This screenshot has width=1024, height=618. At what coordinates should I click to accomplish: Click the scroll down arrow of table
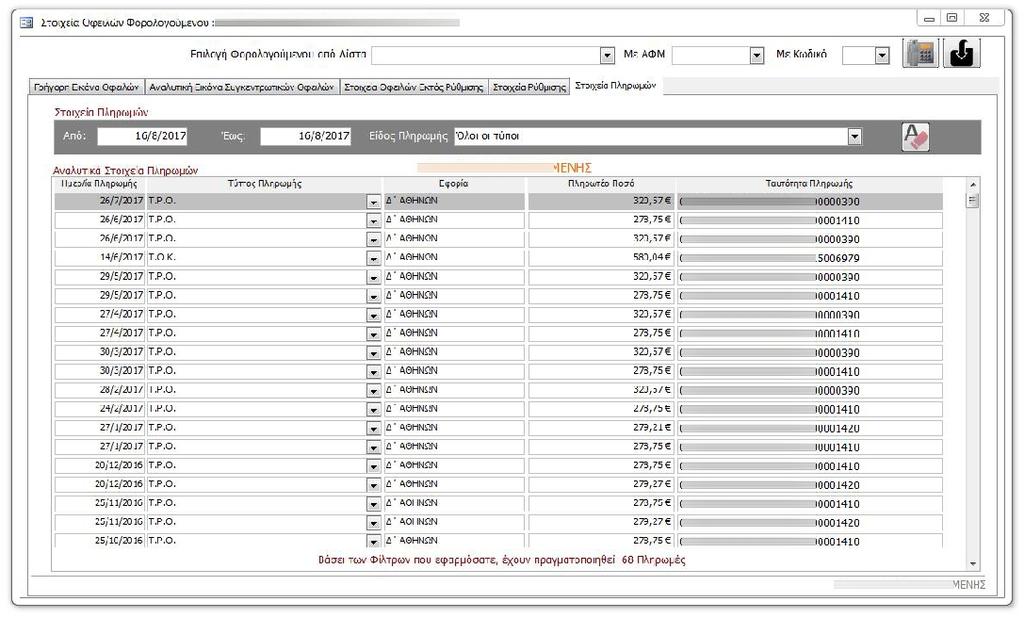(972, 564)
